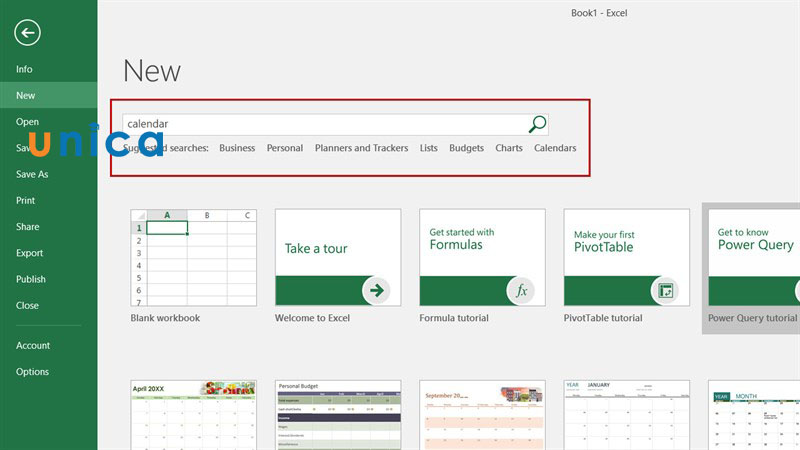Open Export options

[x=29, y=253]
